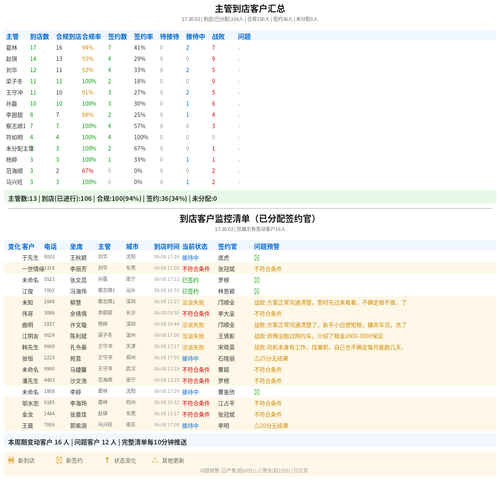This screenshot has width=500, height=493.
Task: Click green status icon for 06-08 17:13 row
Action: [257, 280]
